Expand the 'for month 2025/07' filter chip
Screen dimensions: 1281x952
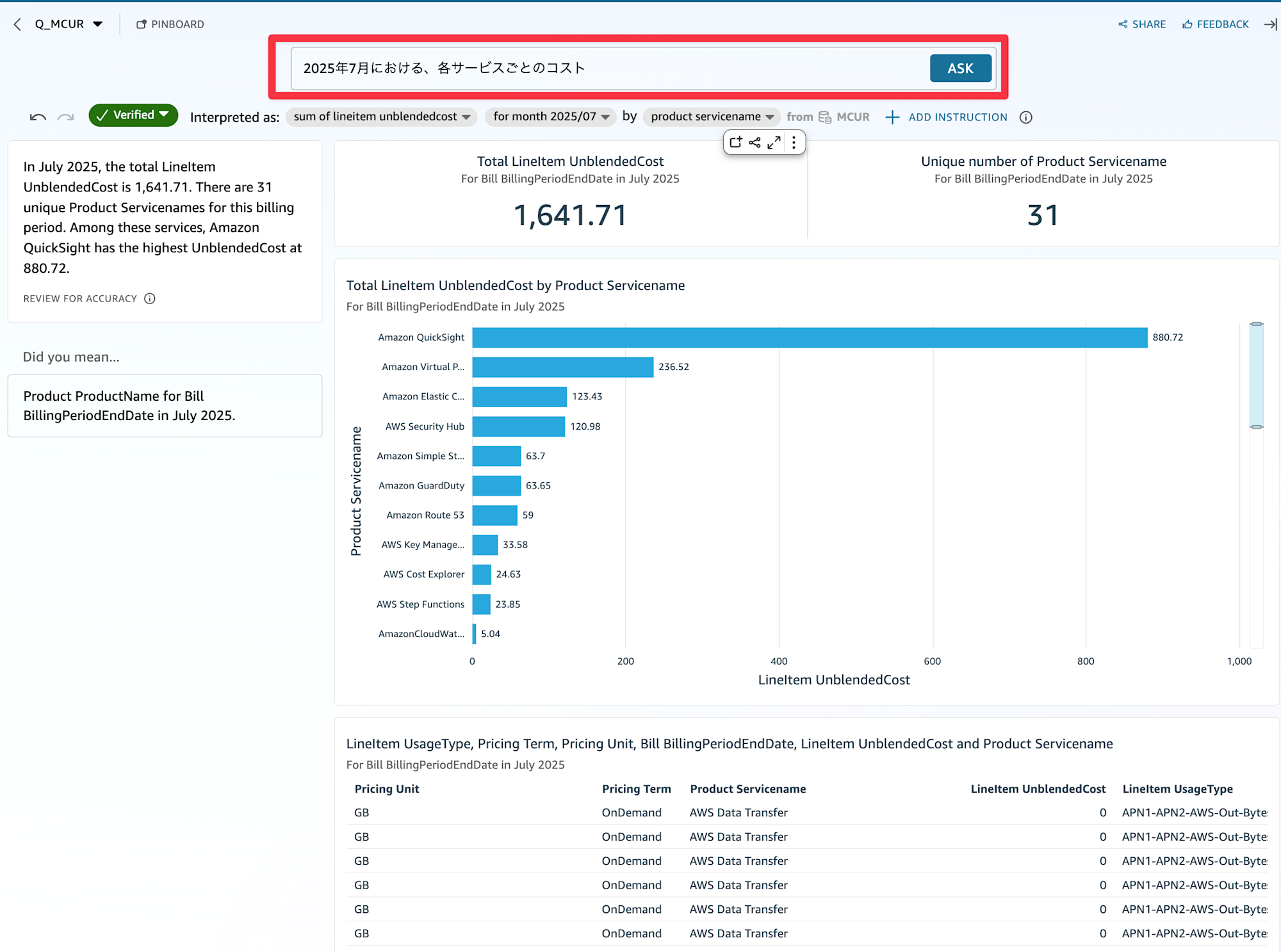[551, 117]
